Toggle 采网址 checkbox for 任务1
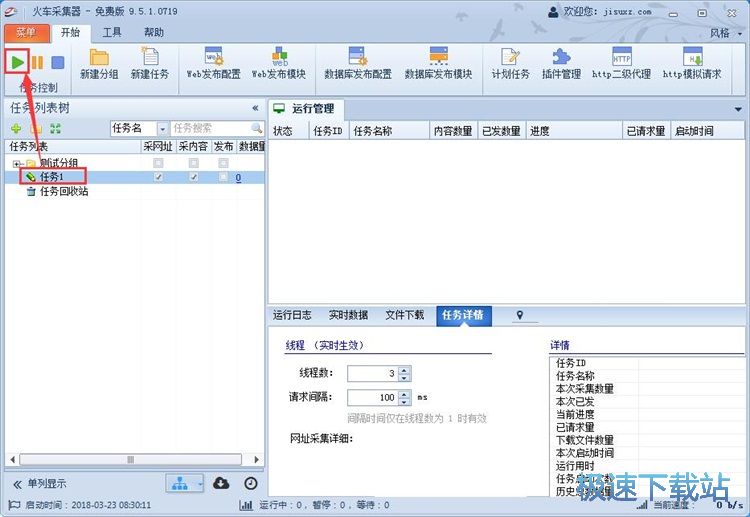Image resolution: width=750 pixels, height=517 pixels. pyautogui.click(x=158, y=177)
